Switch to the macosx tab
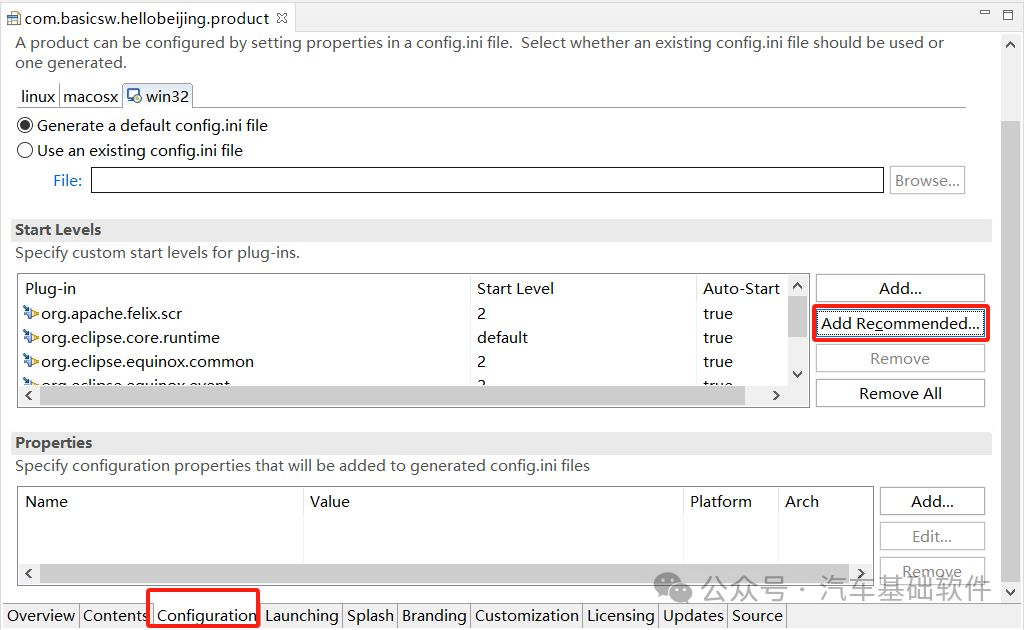The height and width of the screenshot is (630, 1024). point(90,96)
